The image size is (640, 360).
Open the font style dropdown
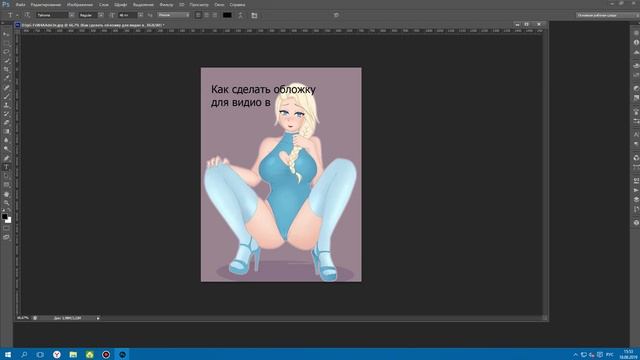pos(101,15)
